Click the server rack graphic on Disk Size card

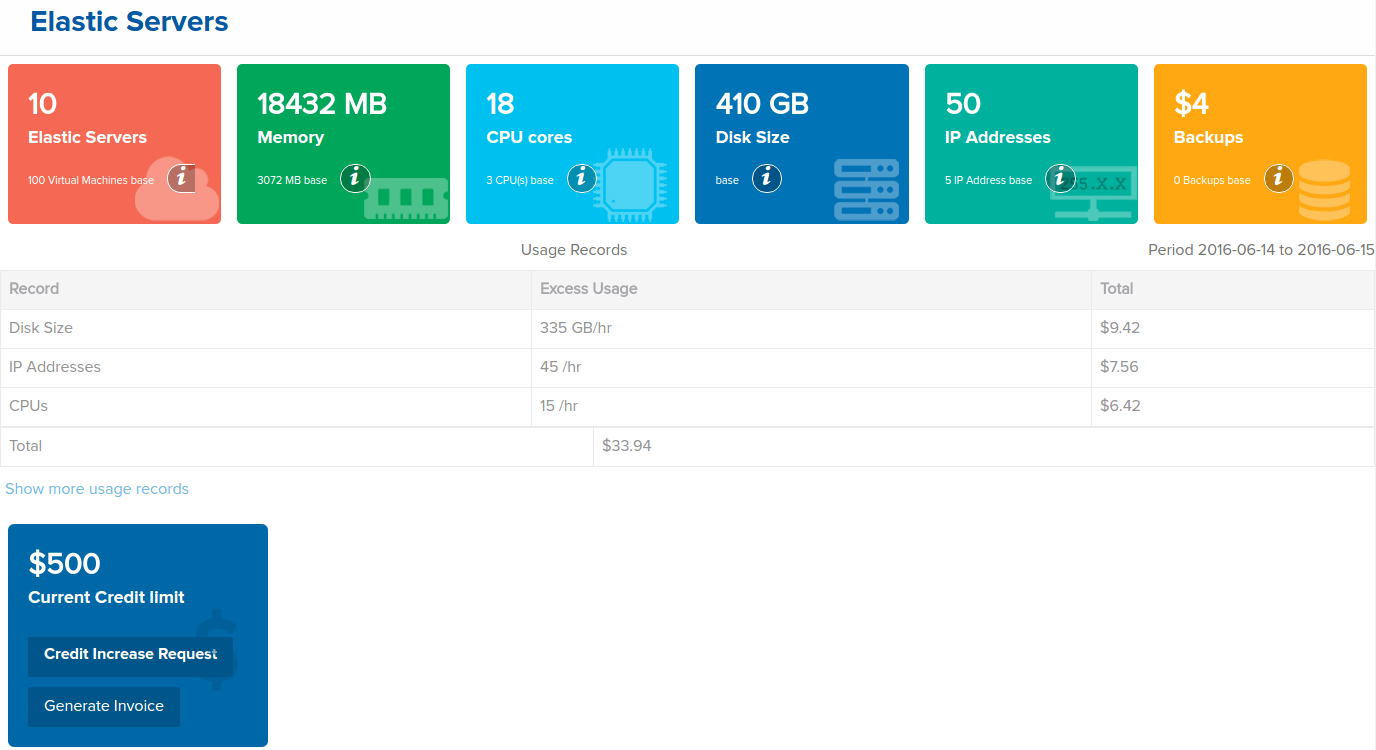click(866, 188)
